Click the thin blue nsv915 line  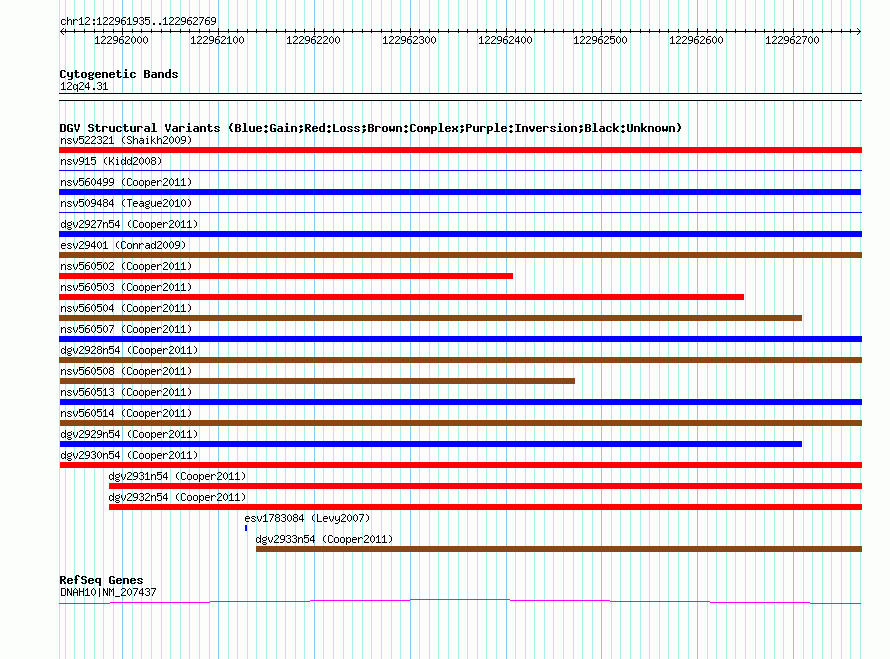(x=460, y=170)
